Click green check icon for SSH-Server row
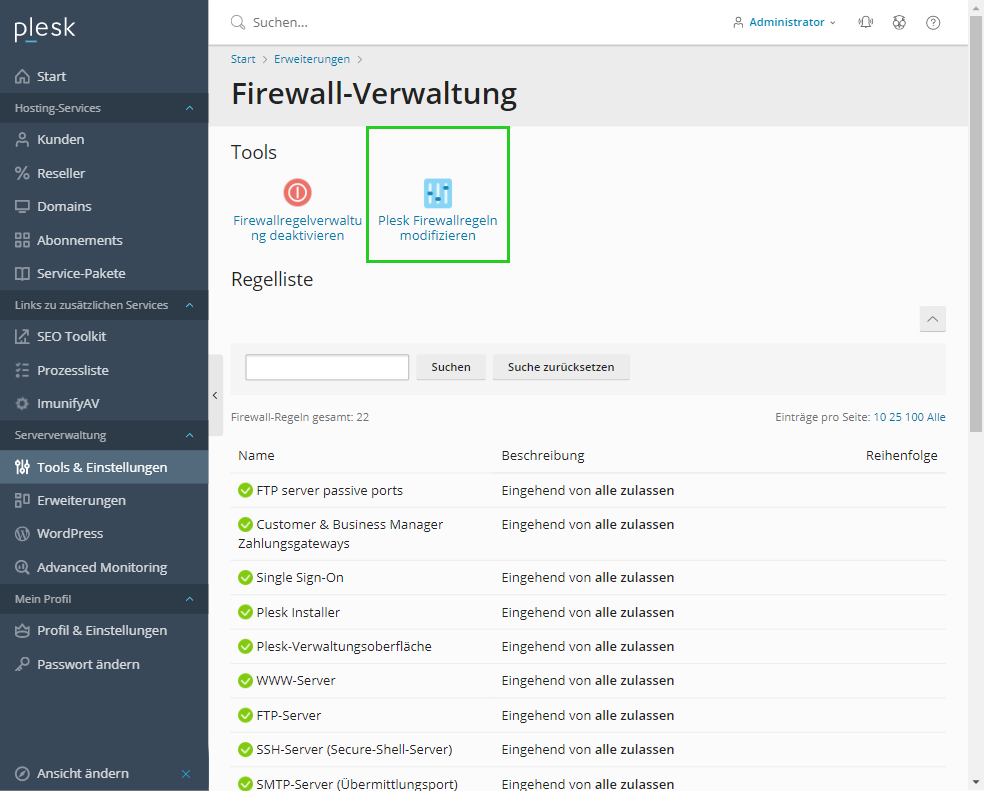Screen dimensions: 984x791 click(x=245, y=749)
